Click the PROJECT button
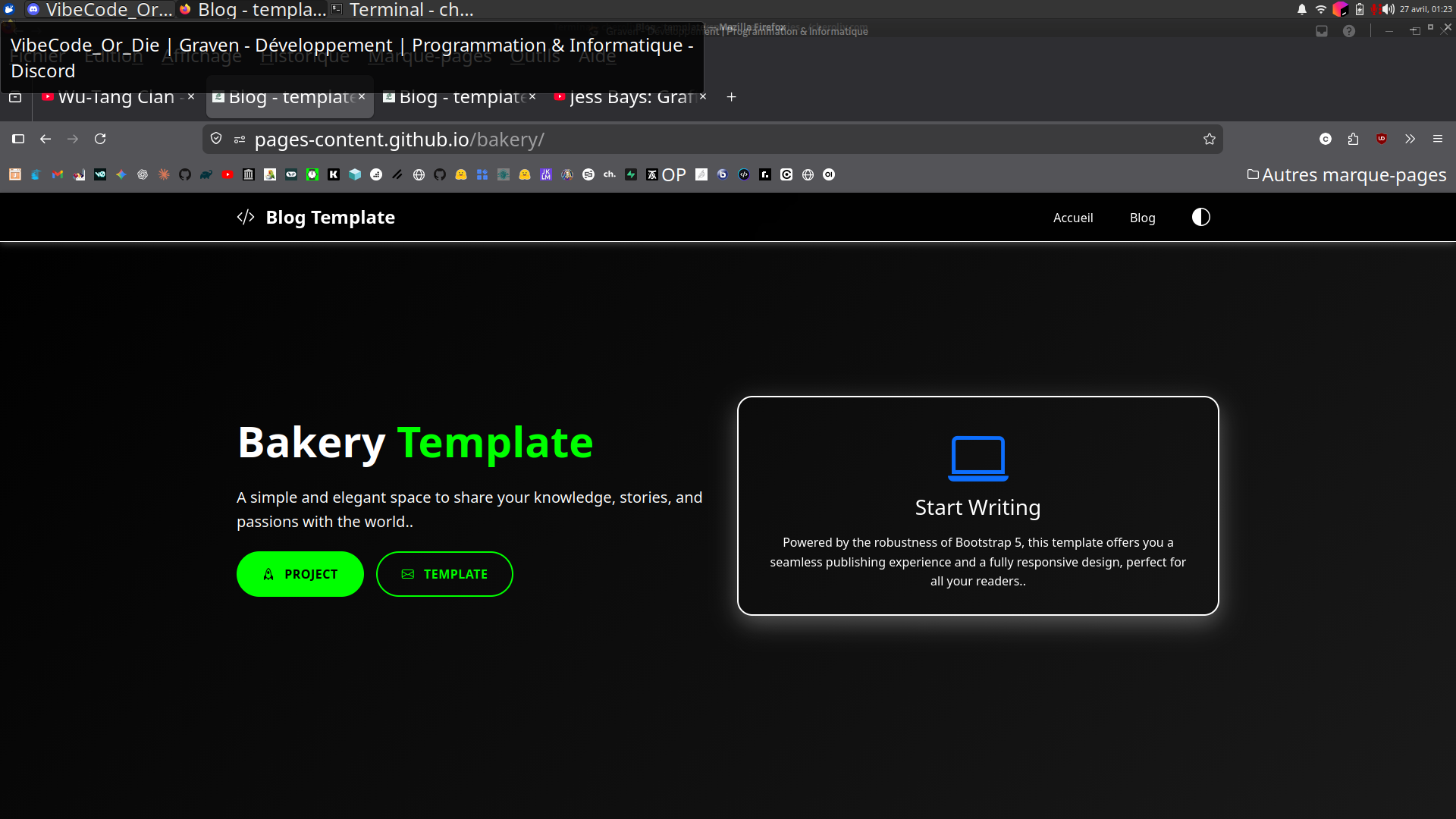The image size is (1456, 819). tap(300, 574)
